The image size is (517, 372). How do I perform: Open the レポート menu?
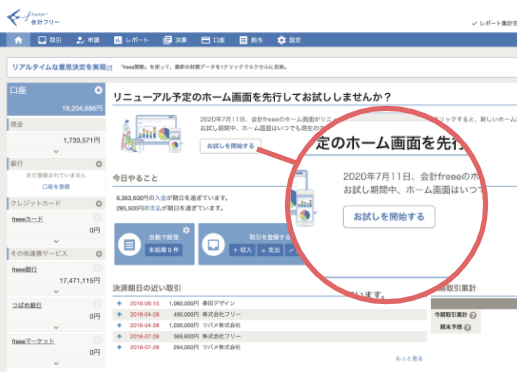pos(131,40)
